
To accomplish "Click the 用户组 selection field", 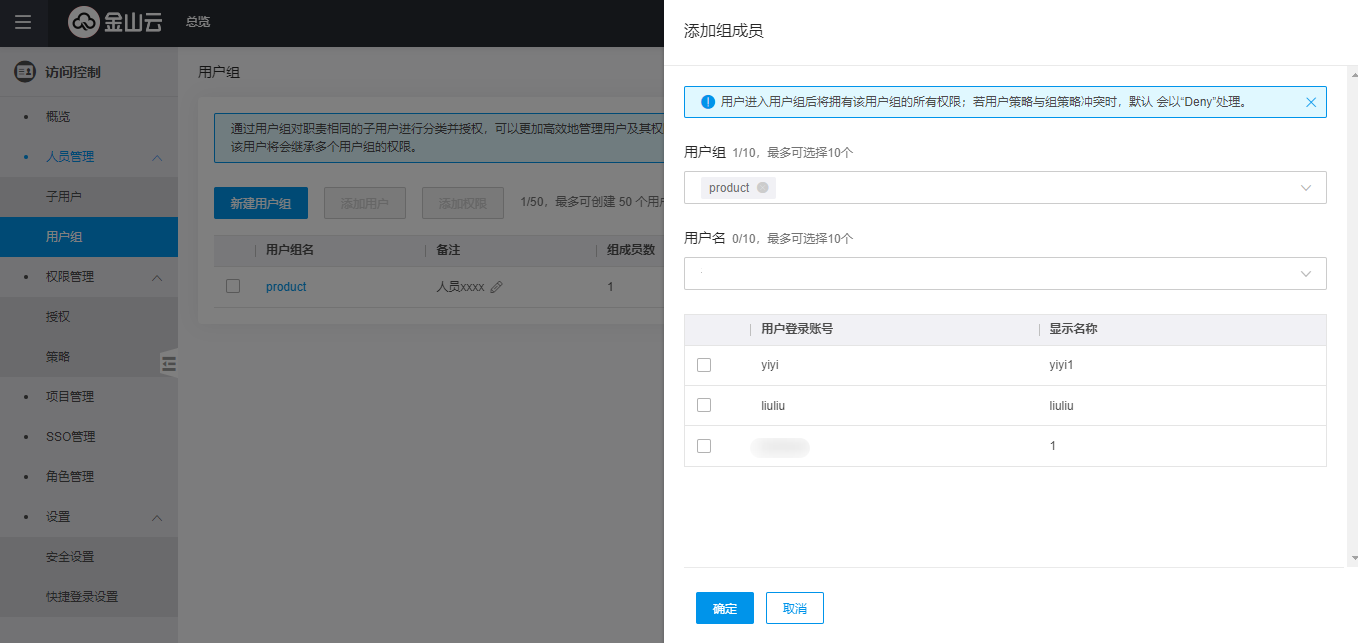I will [1005, 188].
